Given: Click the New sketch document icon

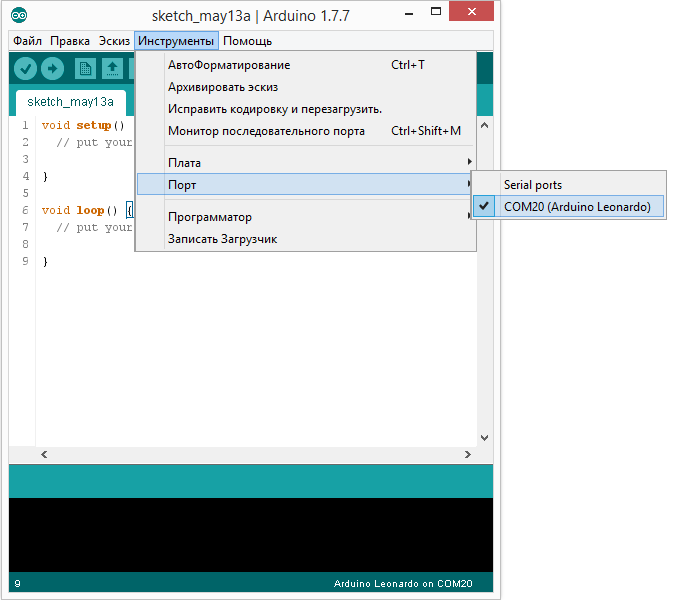Looking at the screenshot, I should (x=86, y=68).
